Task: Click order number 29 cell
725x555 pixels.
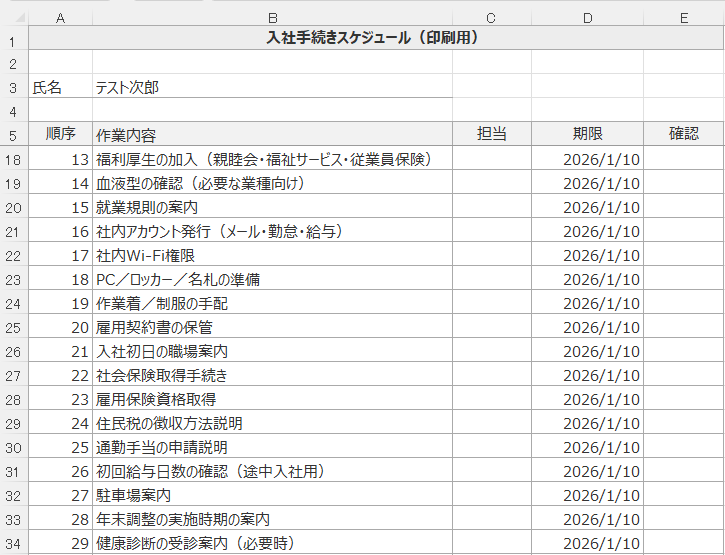Action: 61,543
